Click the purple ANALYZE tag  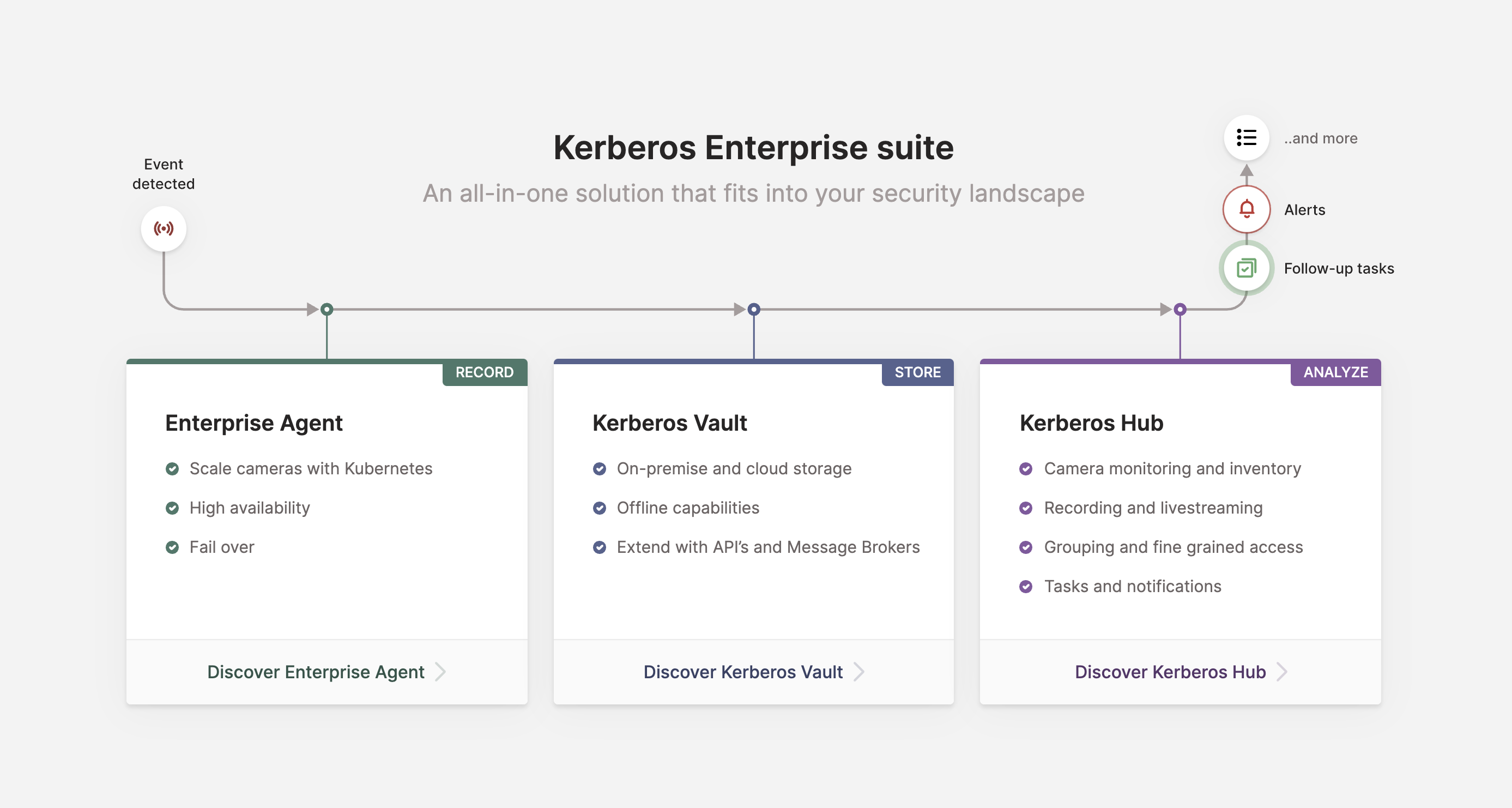point(1335,372)
